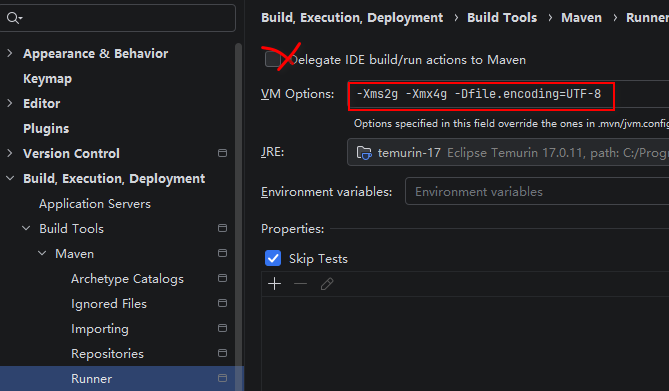Click the search magnifier icon in settings
This screenshot has height=391, width=669.
pyautogui.click(x=14, y=18)
